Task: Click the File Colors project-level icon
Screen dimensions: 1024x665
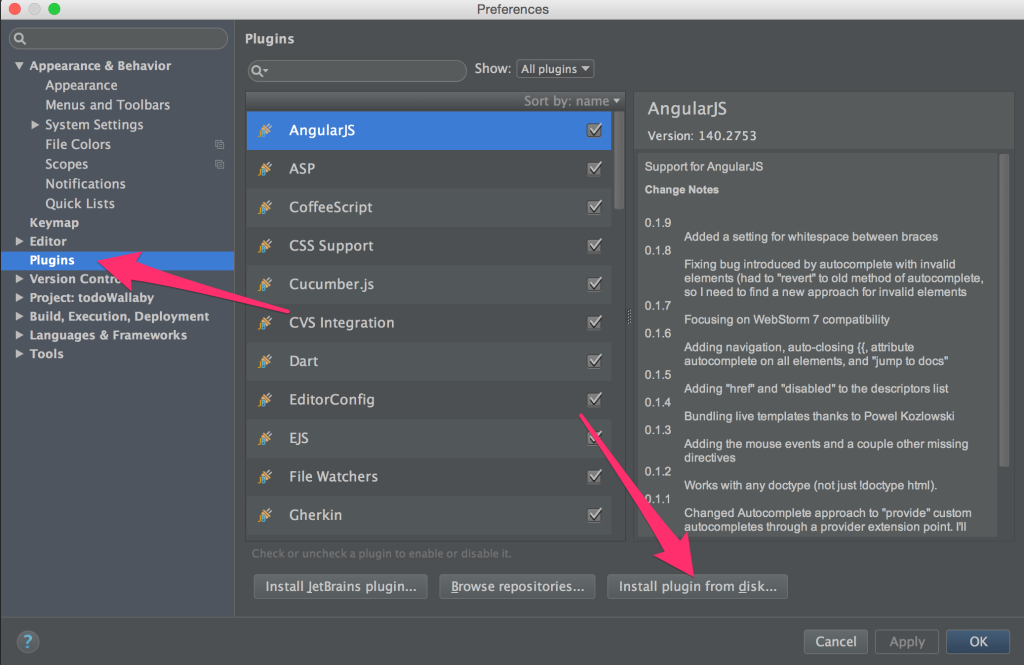Action: click(x=219, y=144)
